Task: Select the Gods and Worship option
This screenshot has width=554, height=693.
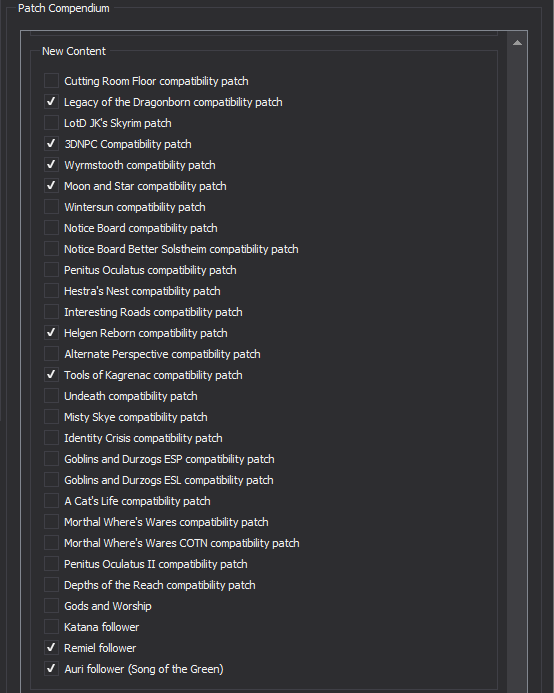Action: pyautogui.click(x=51, y=606)
